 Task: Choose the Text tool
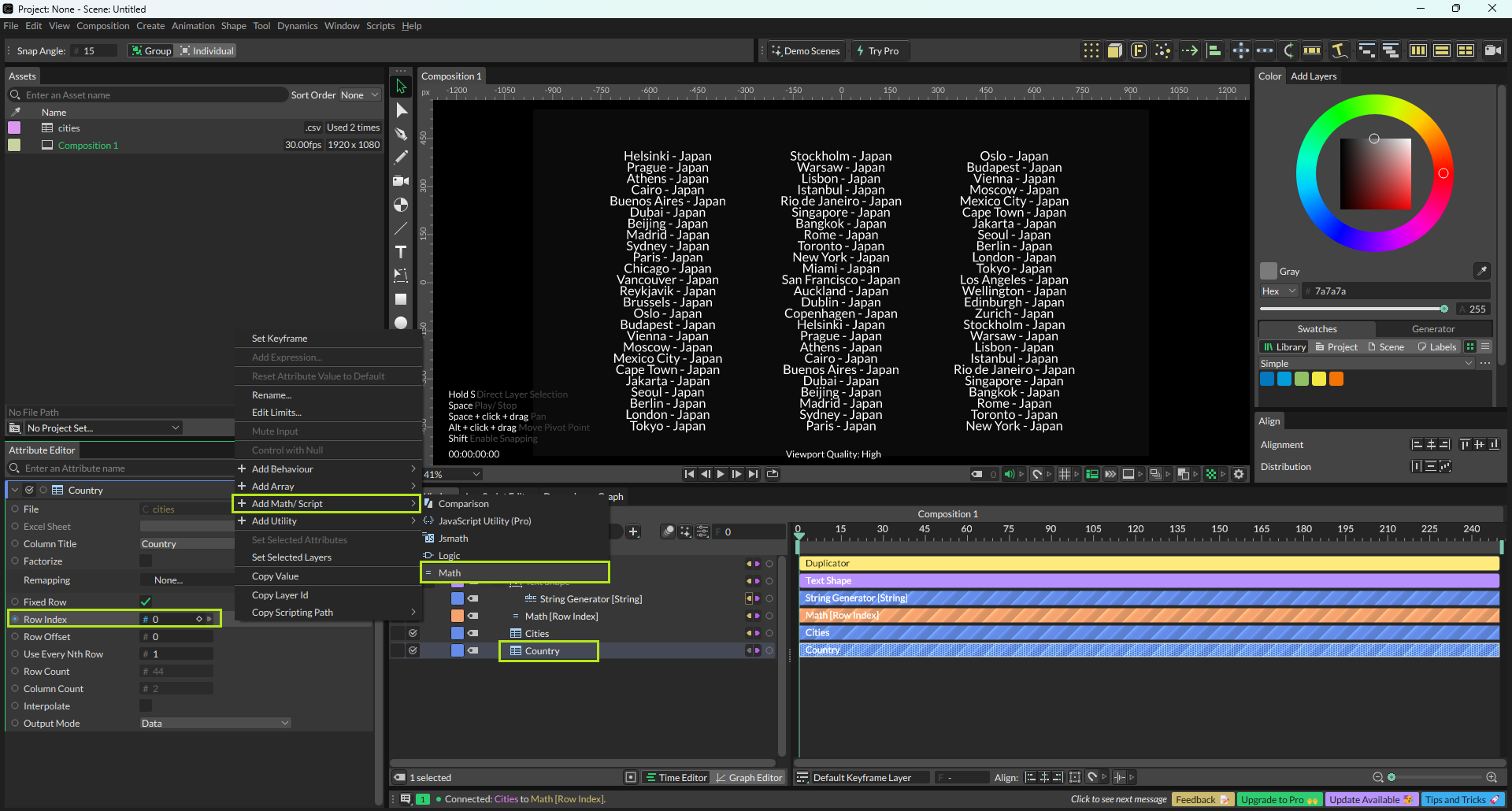(401, 252)
